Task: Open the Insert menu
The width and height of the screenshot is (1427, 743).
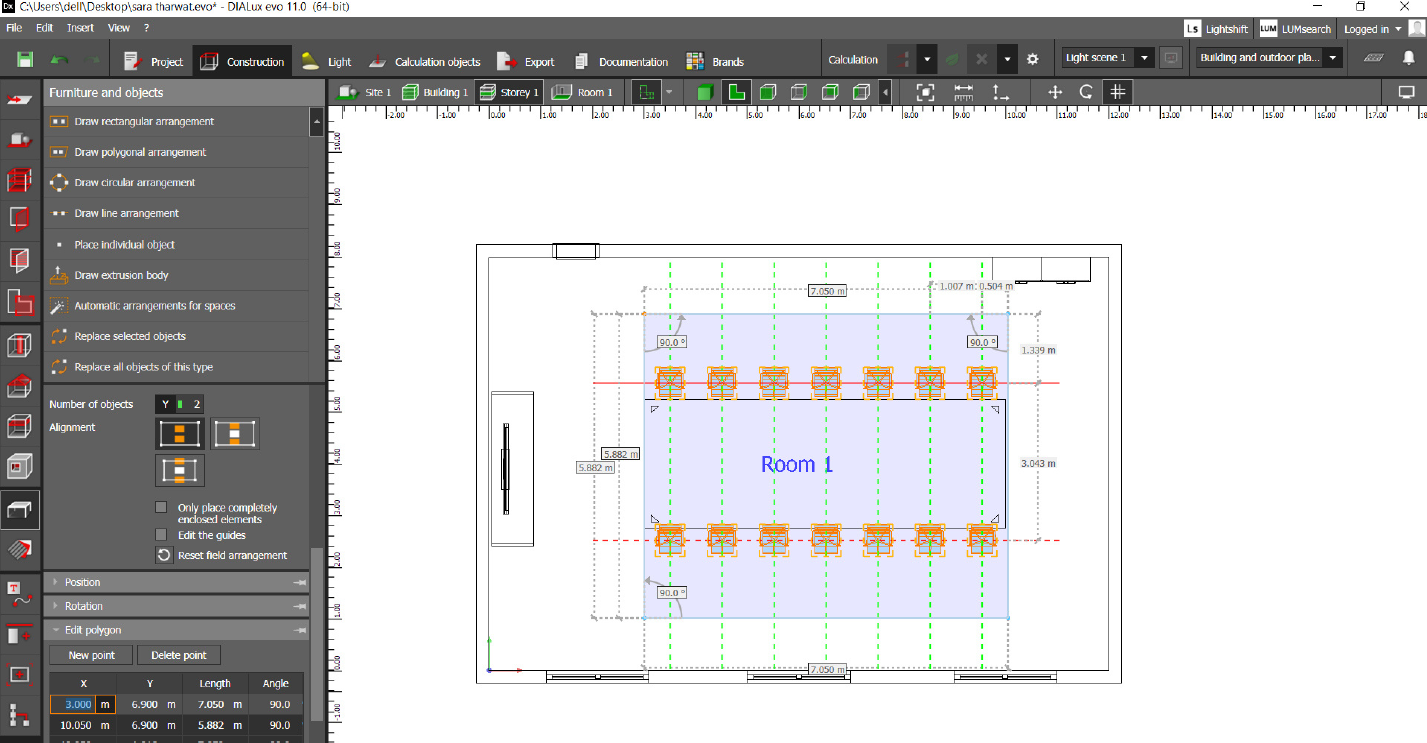Action: coord(80,27)
